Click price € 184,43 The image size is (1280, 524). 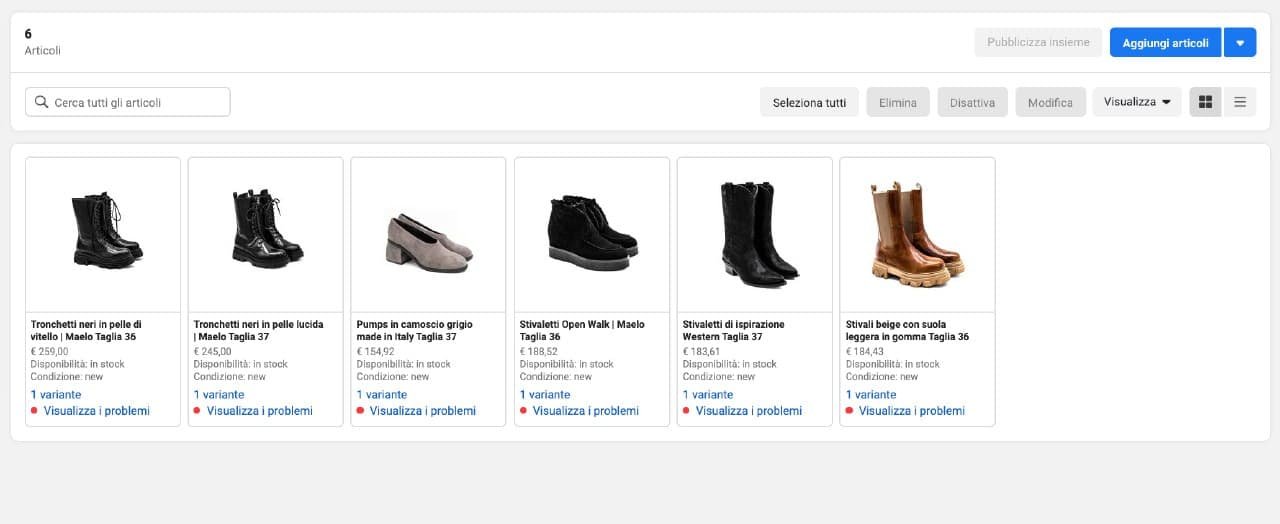[x=865, y=351]
